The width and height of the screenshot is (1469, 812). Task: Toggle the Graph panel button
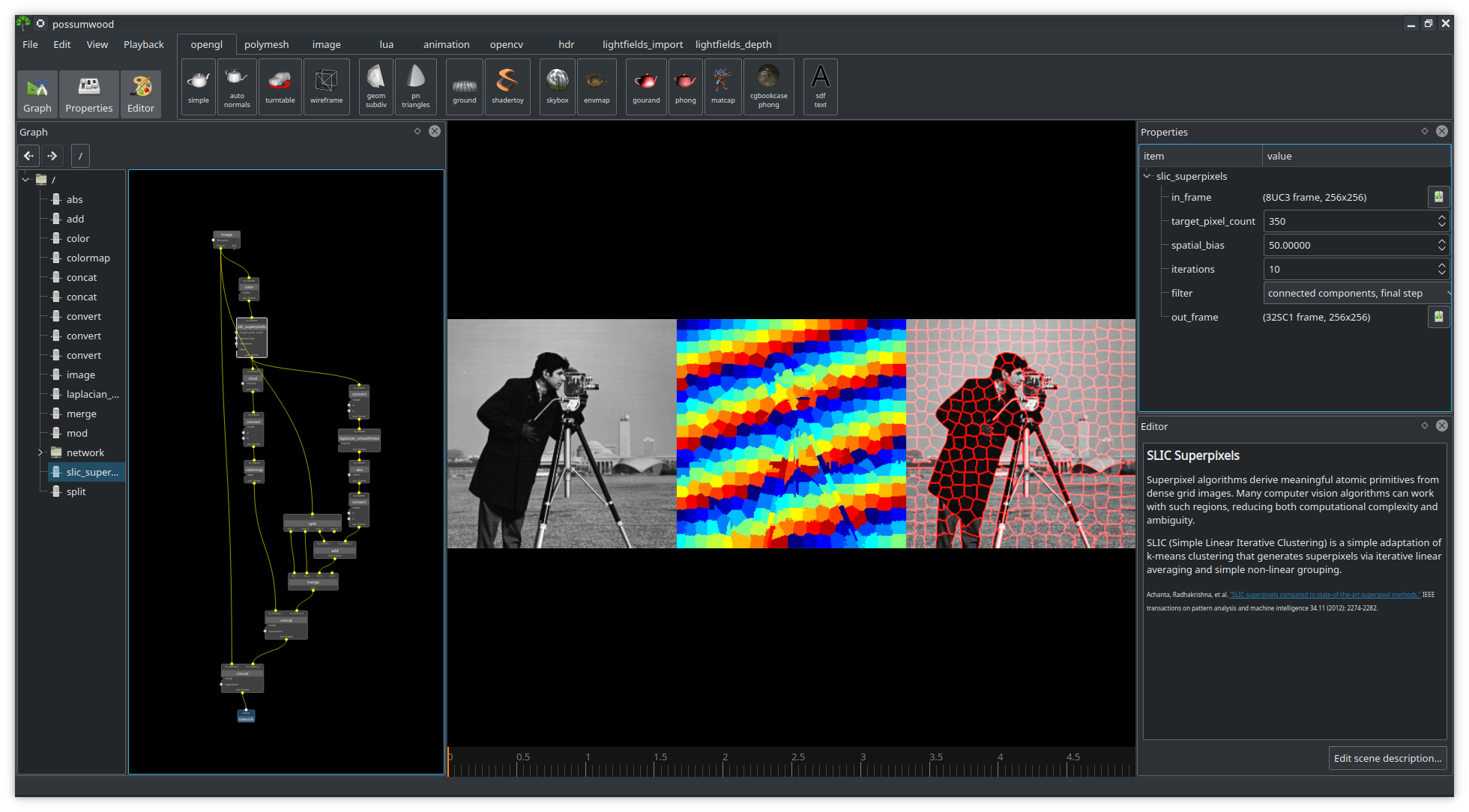pos(37,94)
